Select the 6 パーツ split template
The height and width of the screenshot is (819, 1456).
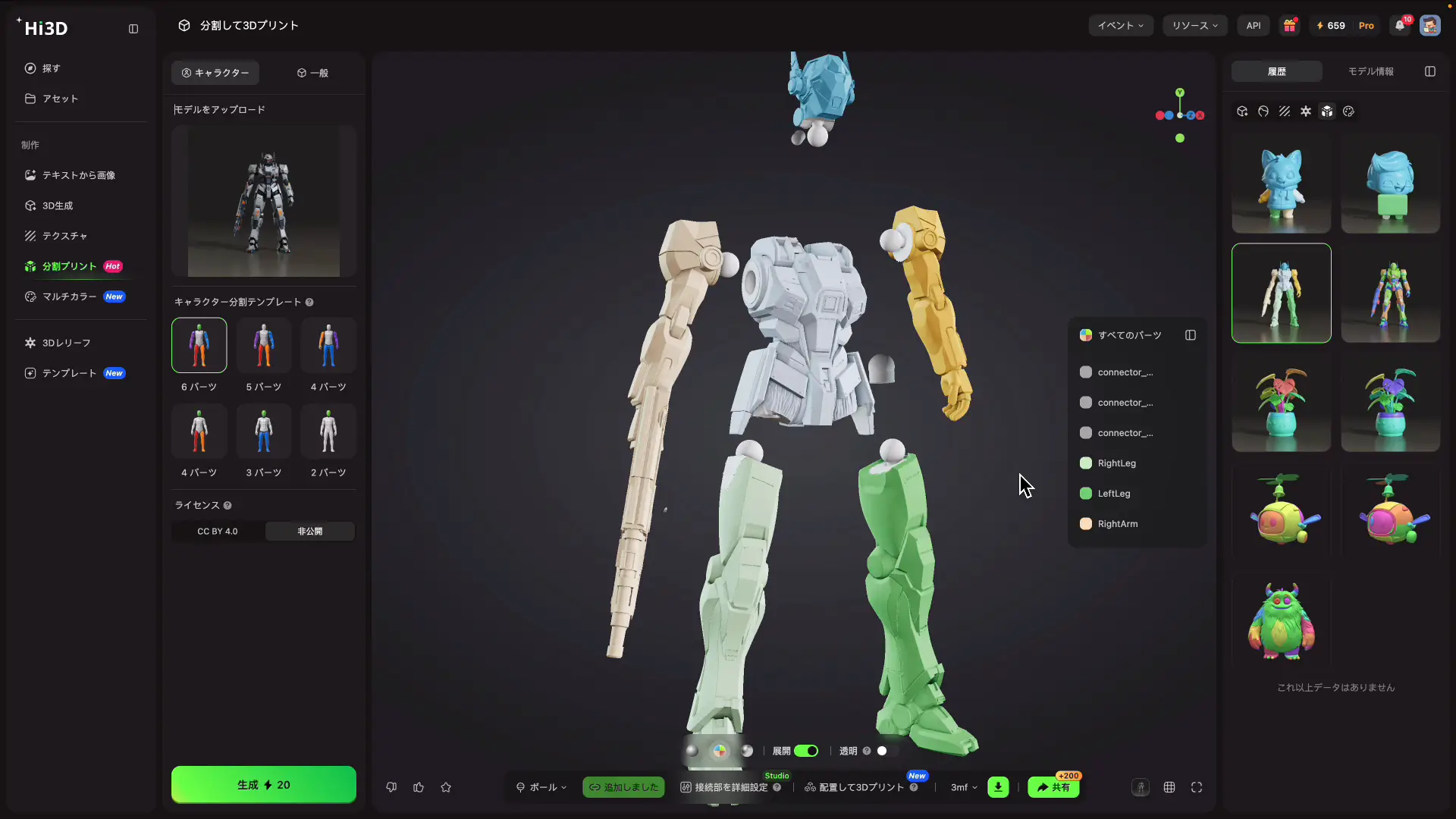[x=199, y=345]
